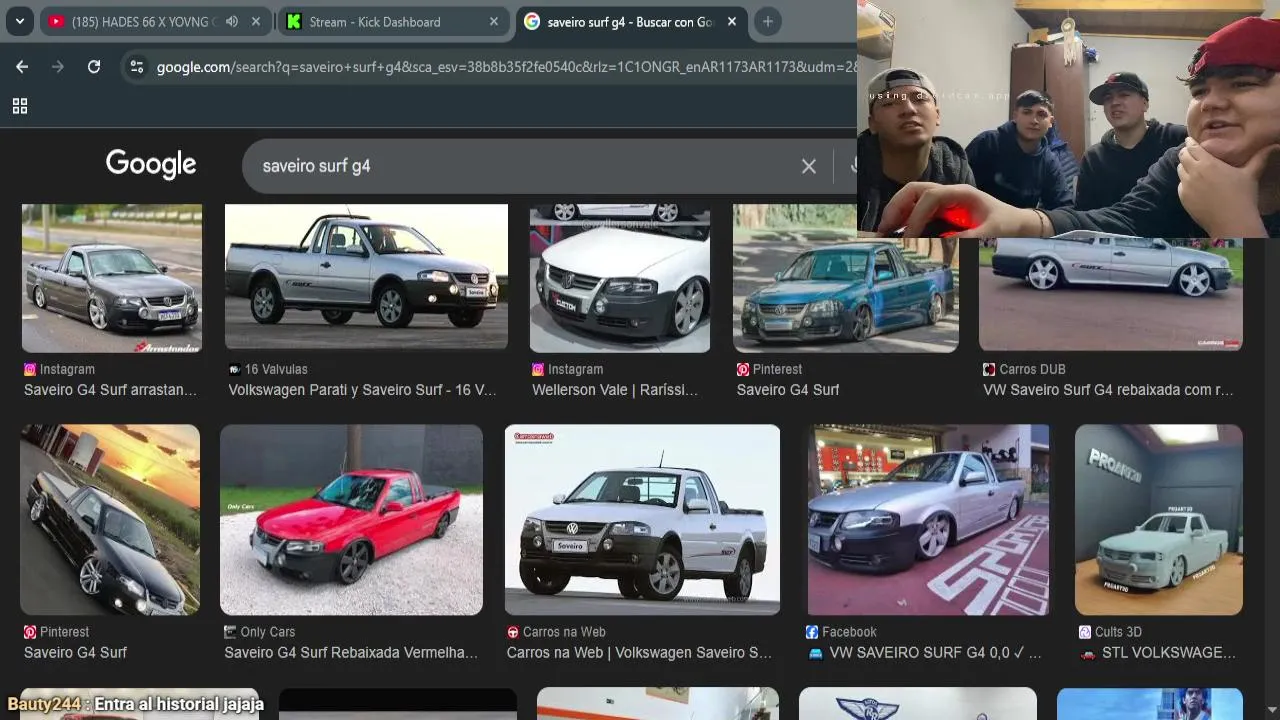Mute the YouTube tab via the speaker icon

pos(232,21)
